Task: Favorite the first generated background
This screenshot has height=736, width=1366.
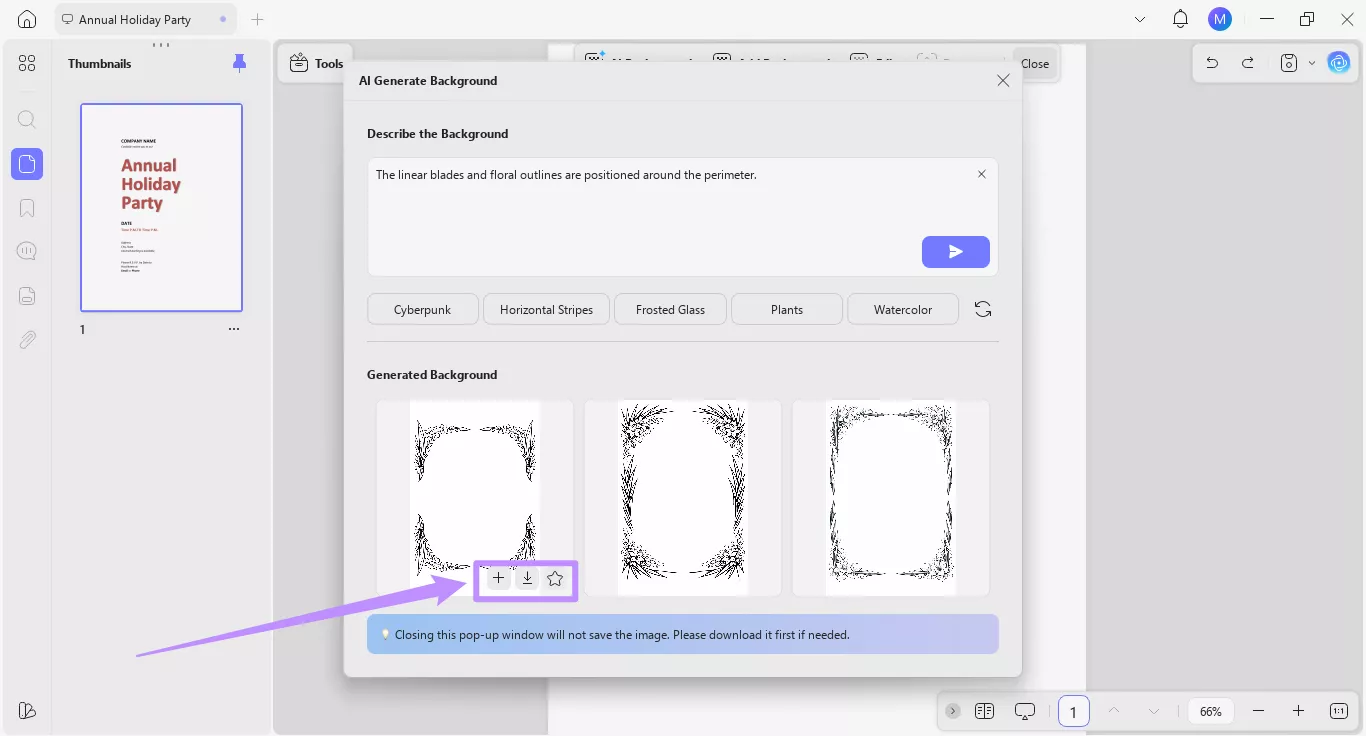Action: coord(555,578)
